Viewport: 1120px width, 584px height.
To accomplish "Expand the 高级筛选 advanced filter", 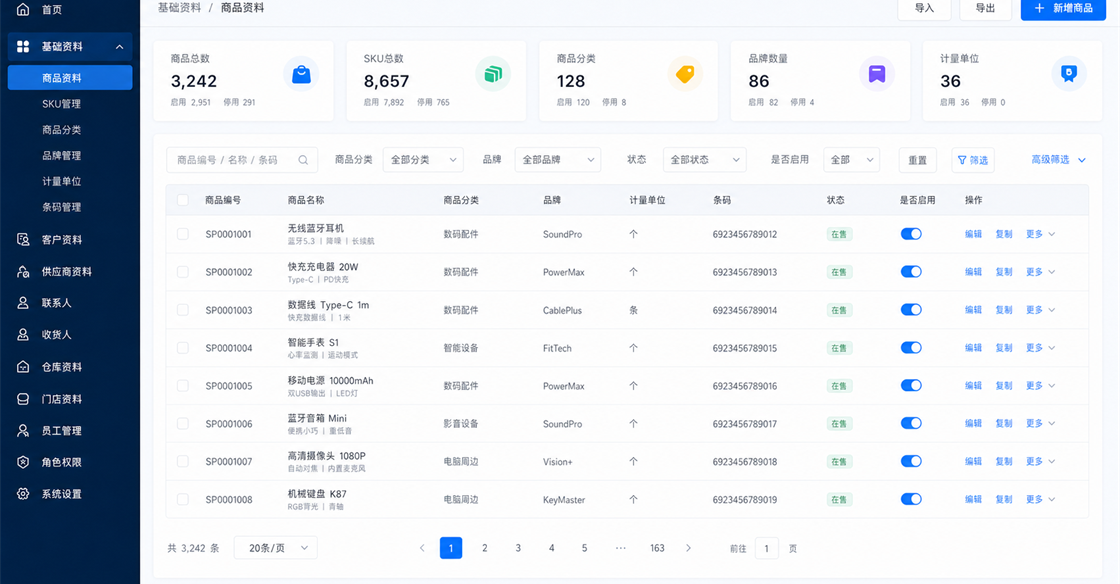I will tap(1058, 160).
